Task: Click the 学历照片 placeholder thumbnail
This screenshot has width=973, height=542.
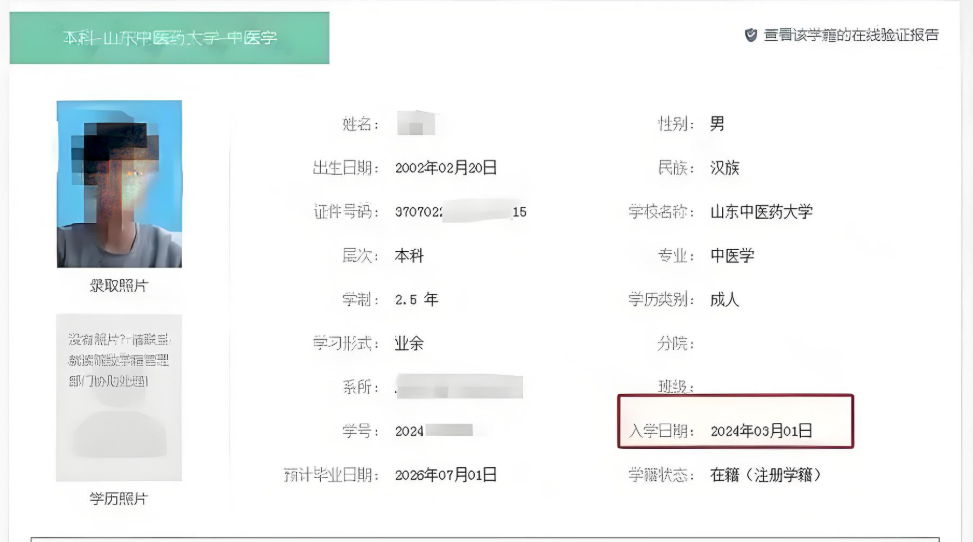Action: (x=119, y=397)
